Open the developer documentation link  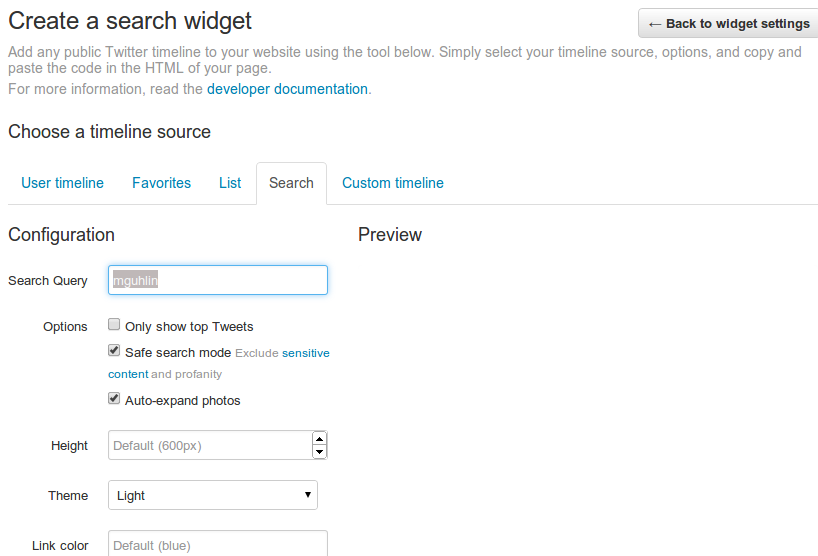pos(287,89)
